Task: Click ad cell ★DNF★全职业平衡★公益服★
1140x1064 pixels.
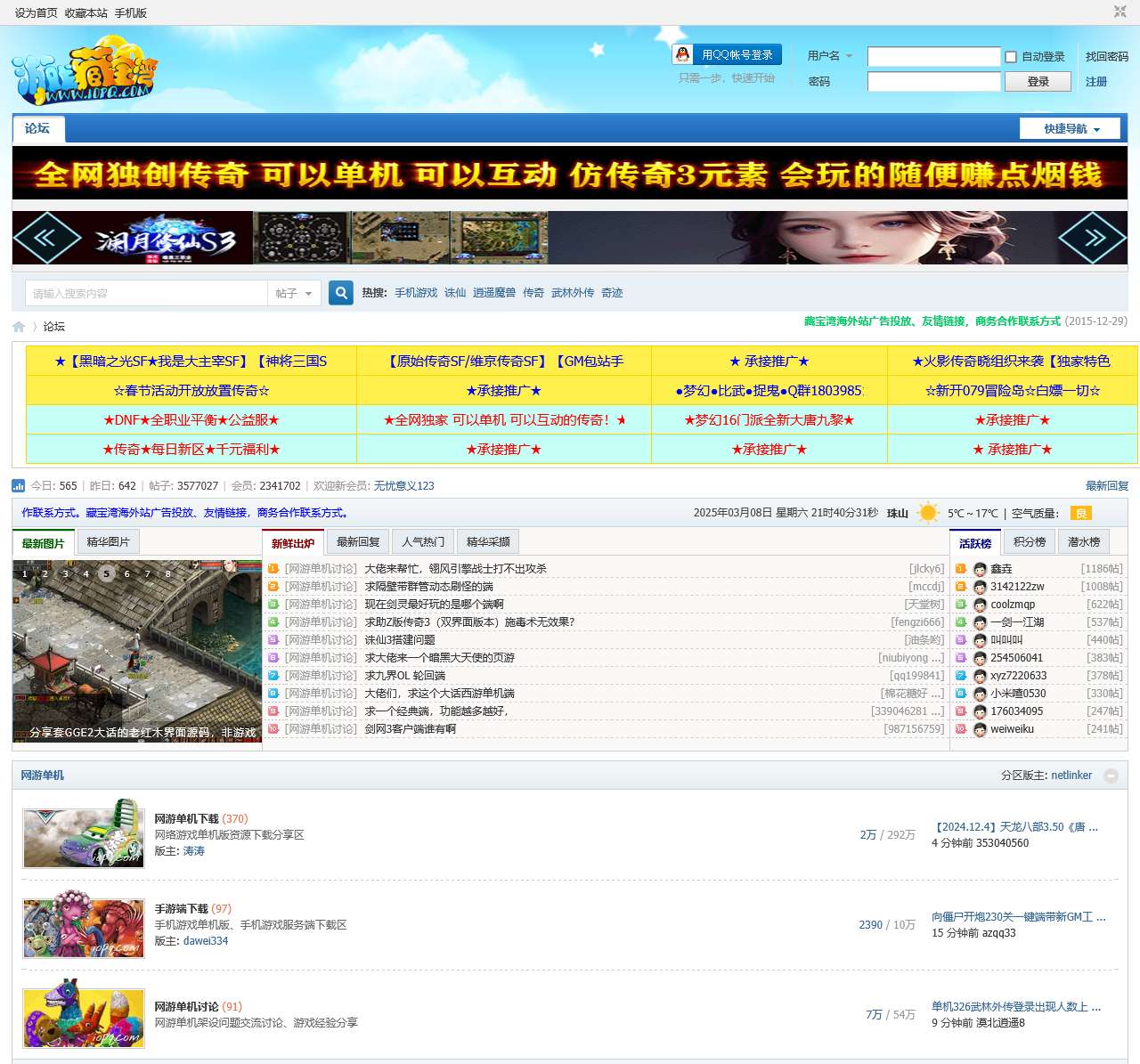Action: tap(191, 420)
